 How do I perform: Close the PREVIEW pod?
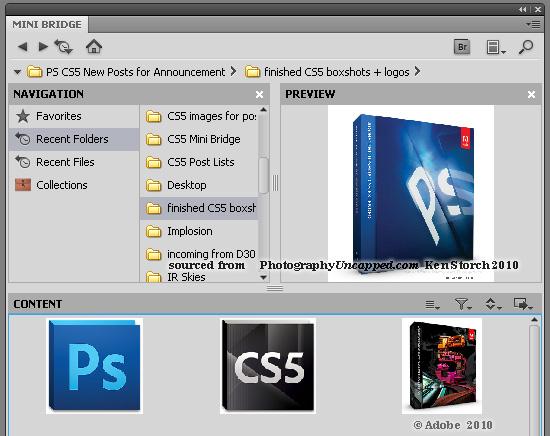[531, 94]
